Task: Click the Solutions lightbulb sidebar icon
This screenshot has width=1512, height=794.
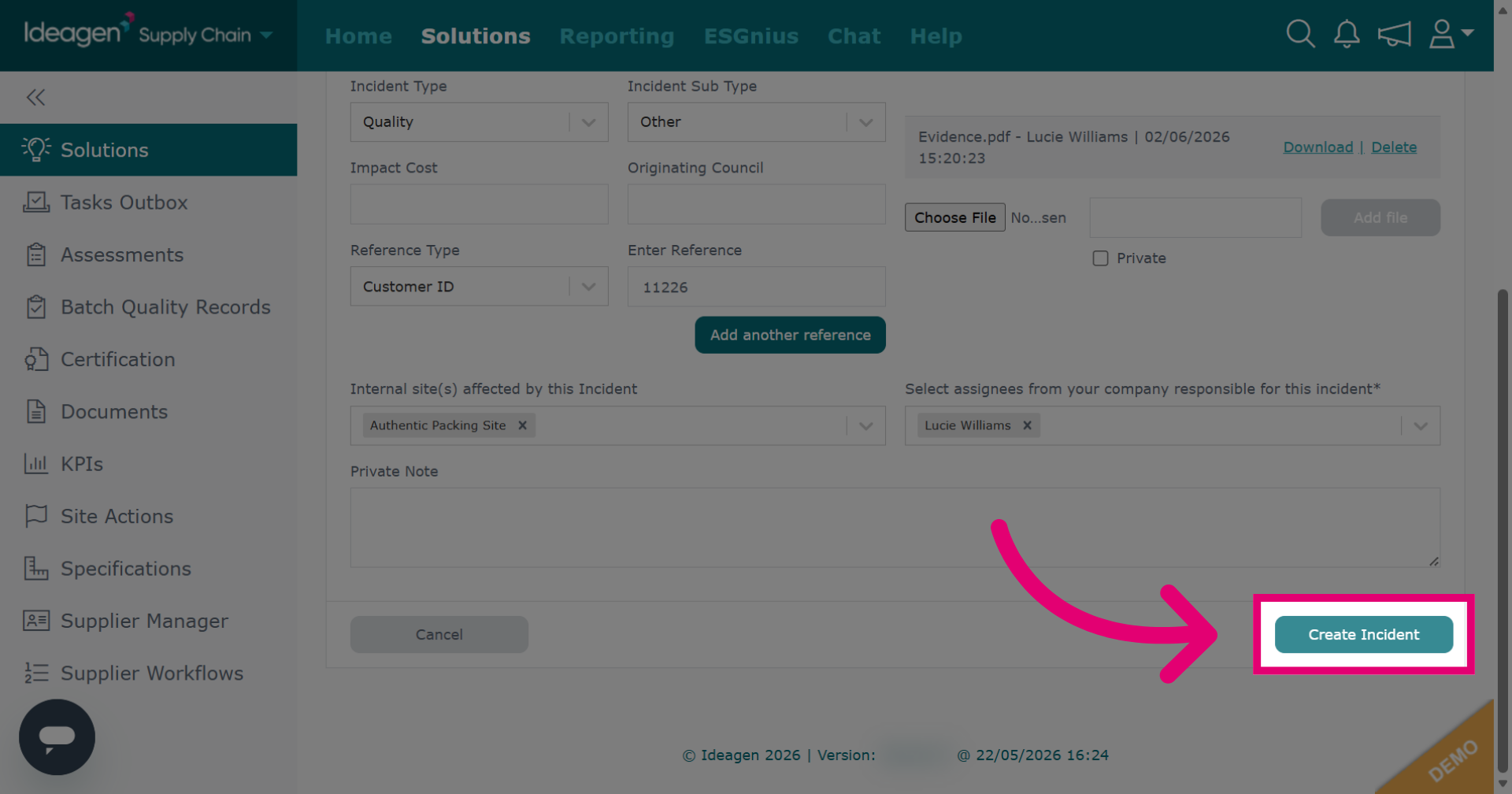Action: coord(35,149)
